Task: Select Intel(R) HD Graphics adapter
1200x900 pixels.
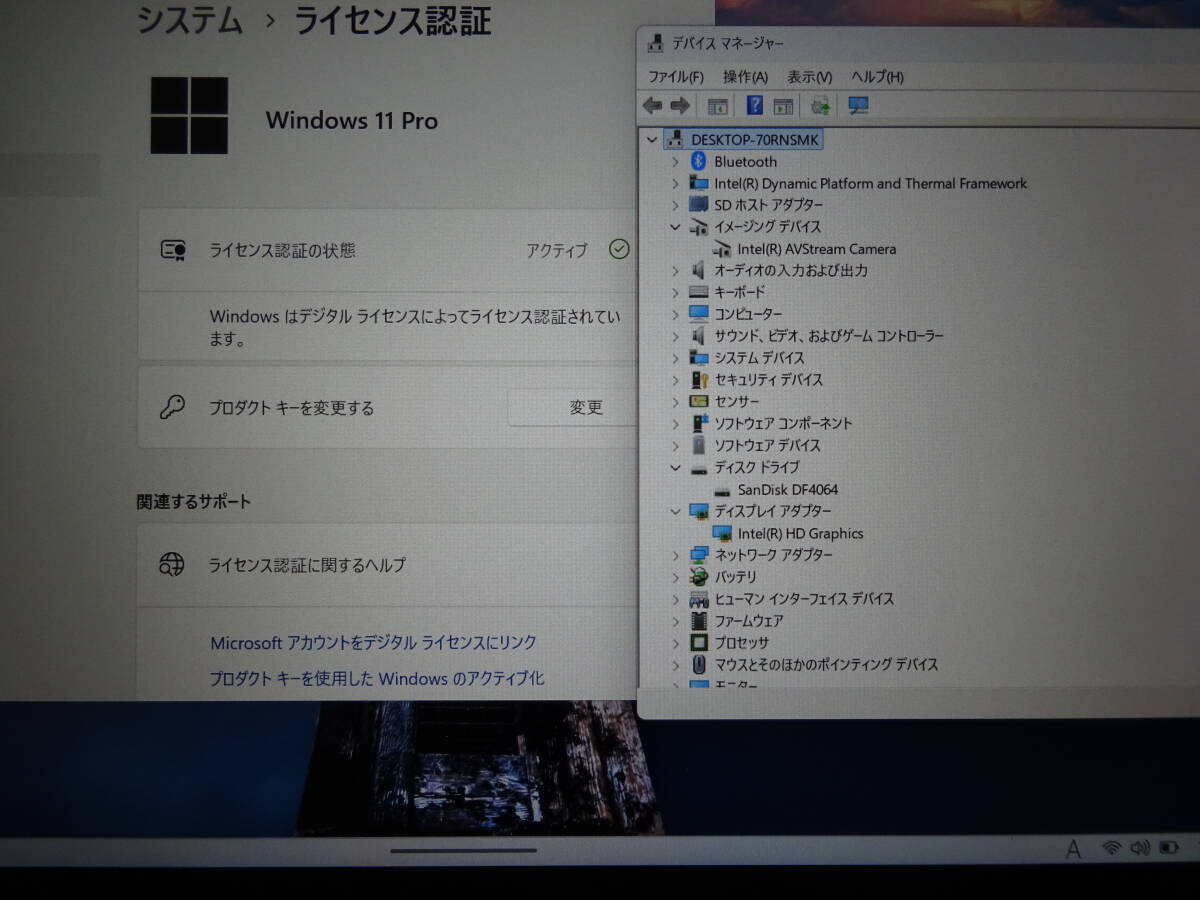Action: [800, 534]
